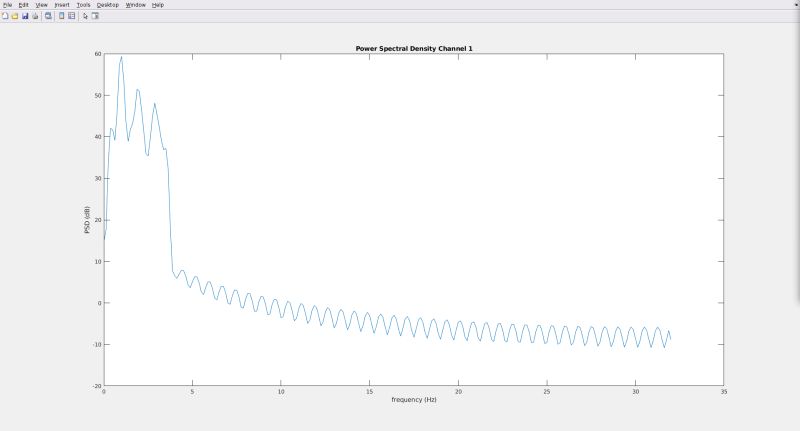Click the plot title 'Power Spectral Density Channel 1'

(414, 48)
